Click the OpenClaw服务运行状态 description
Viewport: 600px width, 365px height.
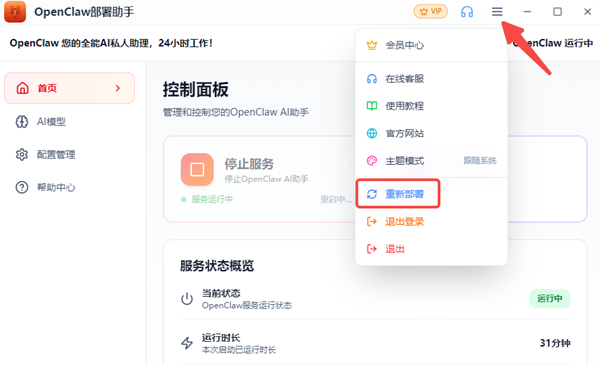[247, 305]
